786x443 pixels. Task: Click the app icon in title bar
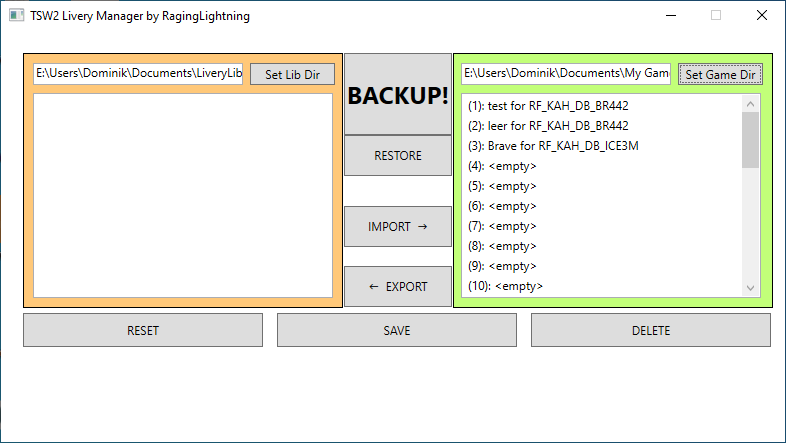click(x=16, y=16)
